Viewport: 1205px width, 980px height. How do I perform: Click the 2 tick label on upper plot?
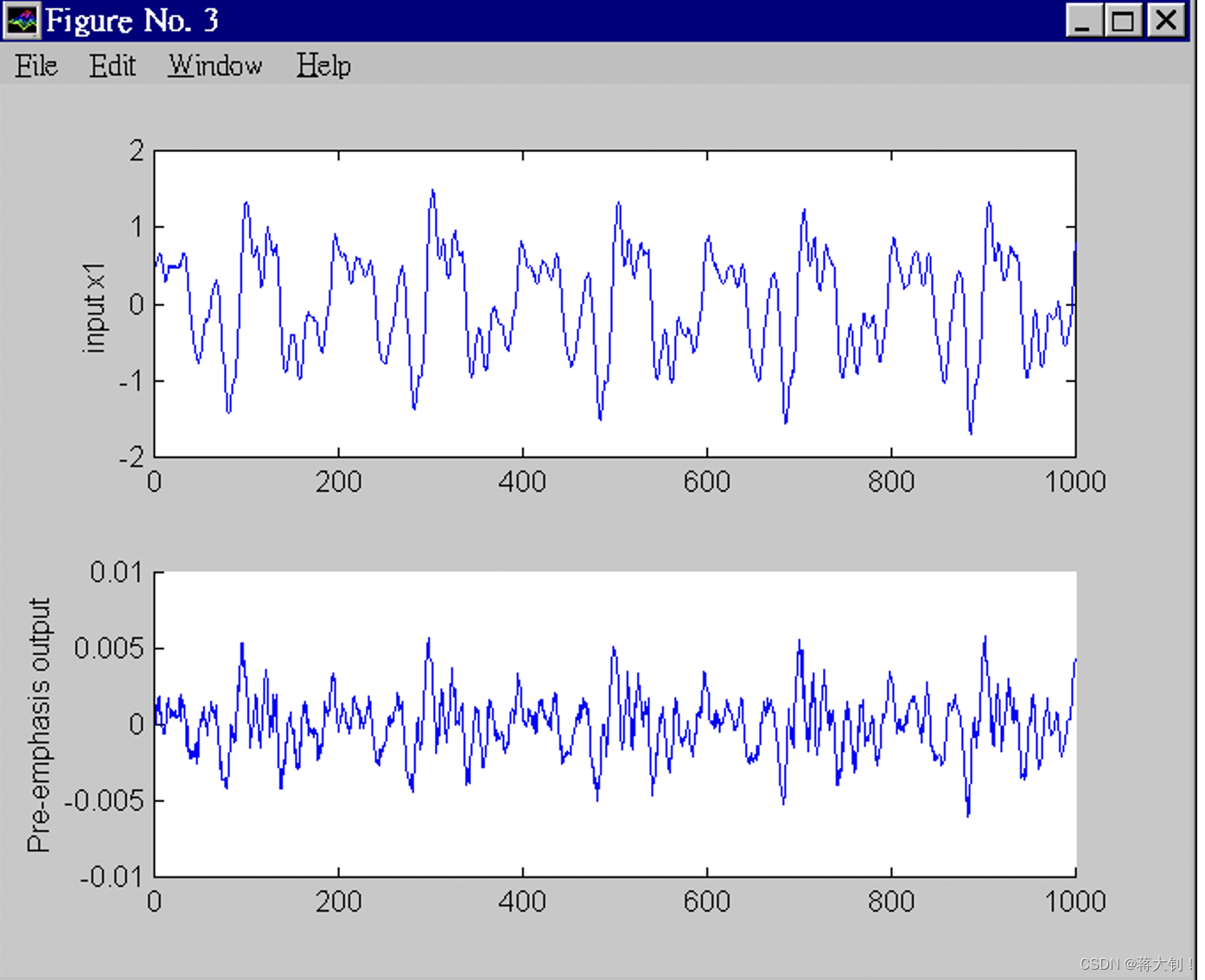click(x=137, y=151)
